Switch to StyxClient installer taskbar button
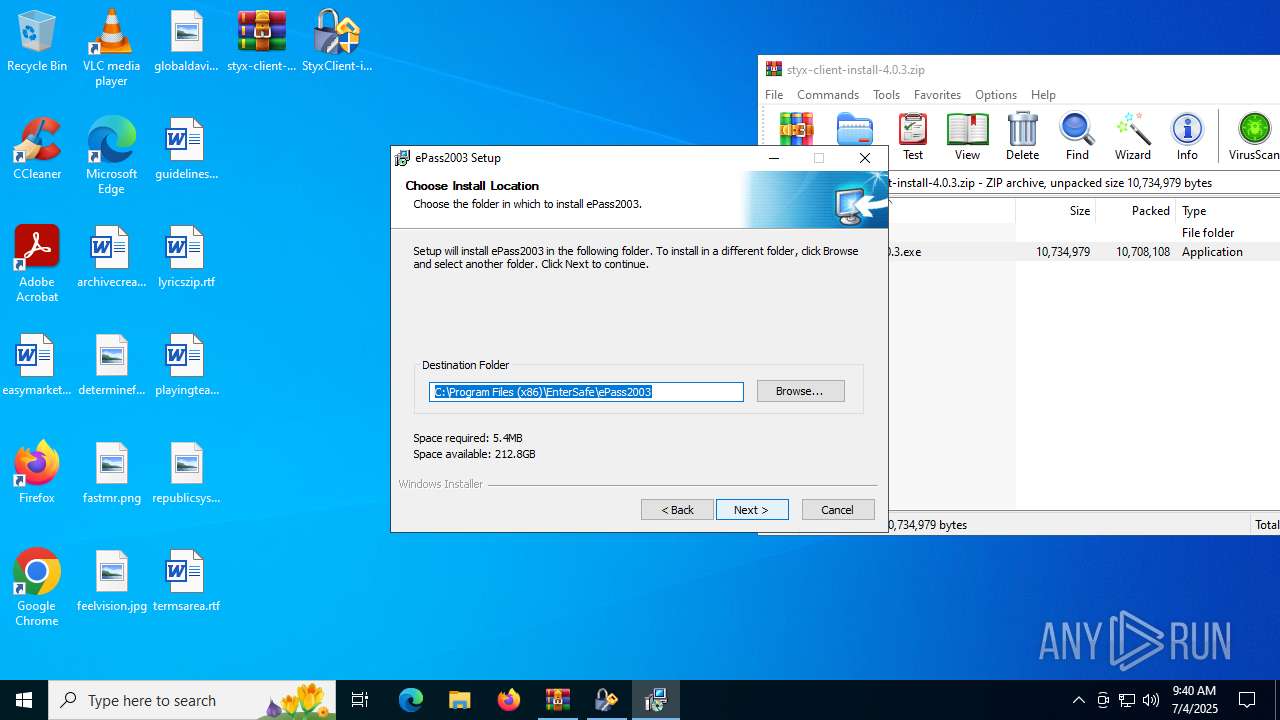This screenshot has width=1280, height=720. pos(606,700)
